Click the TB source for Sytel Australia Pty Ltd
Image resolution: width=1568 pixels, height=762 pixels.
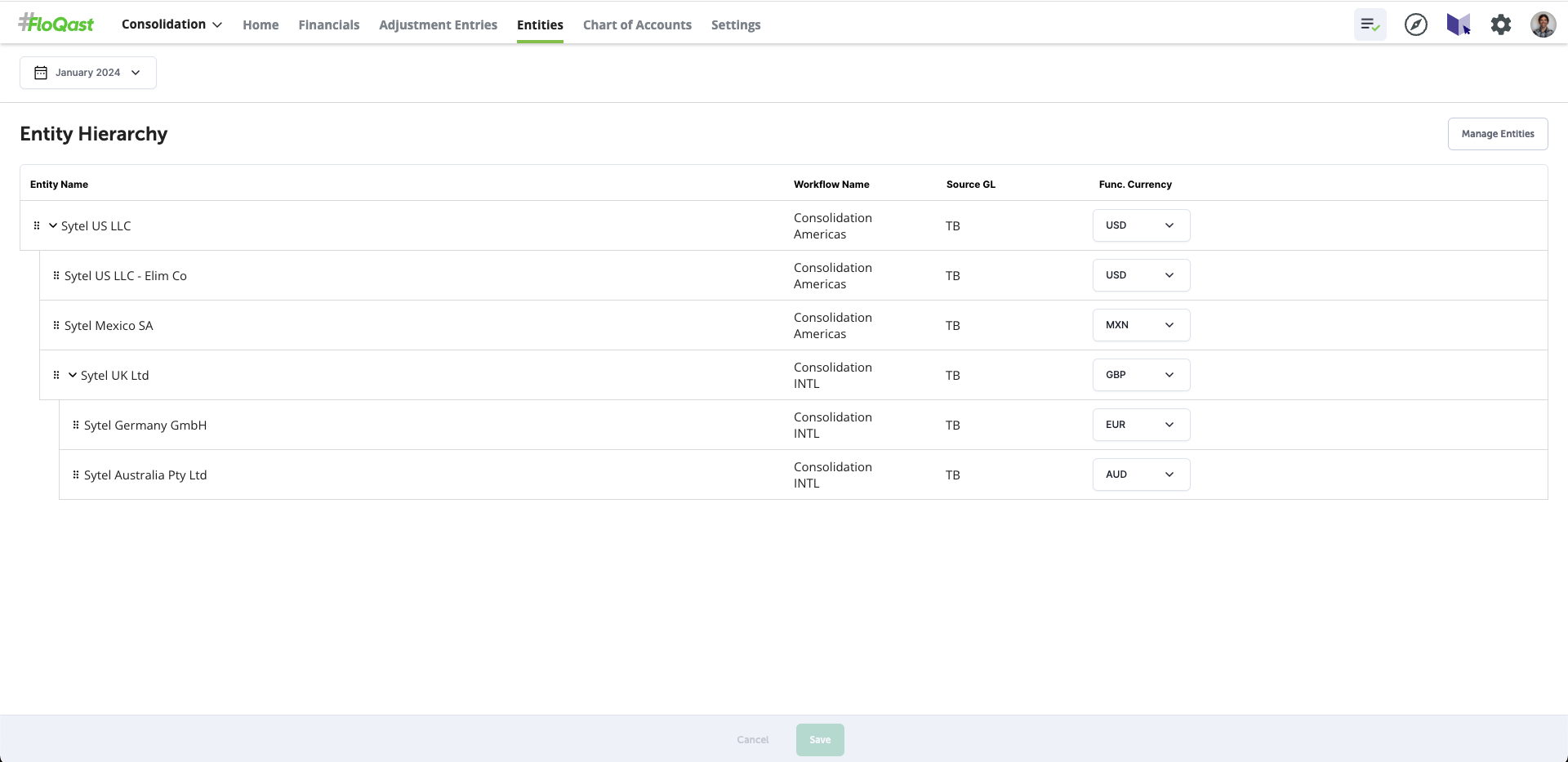click(x=953, y=475)
